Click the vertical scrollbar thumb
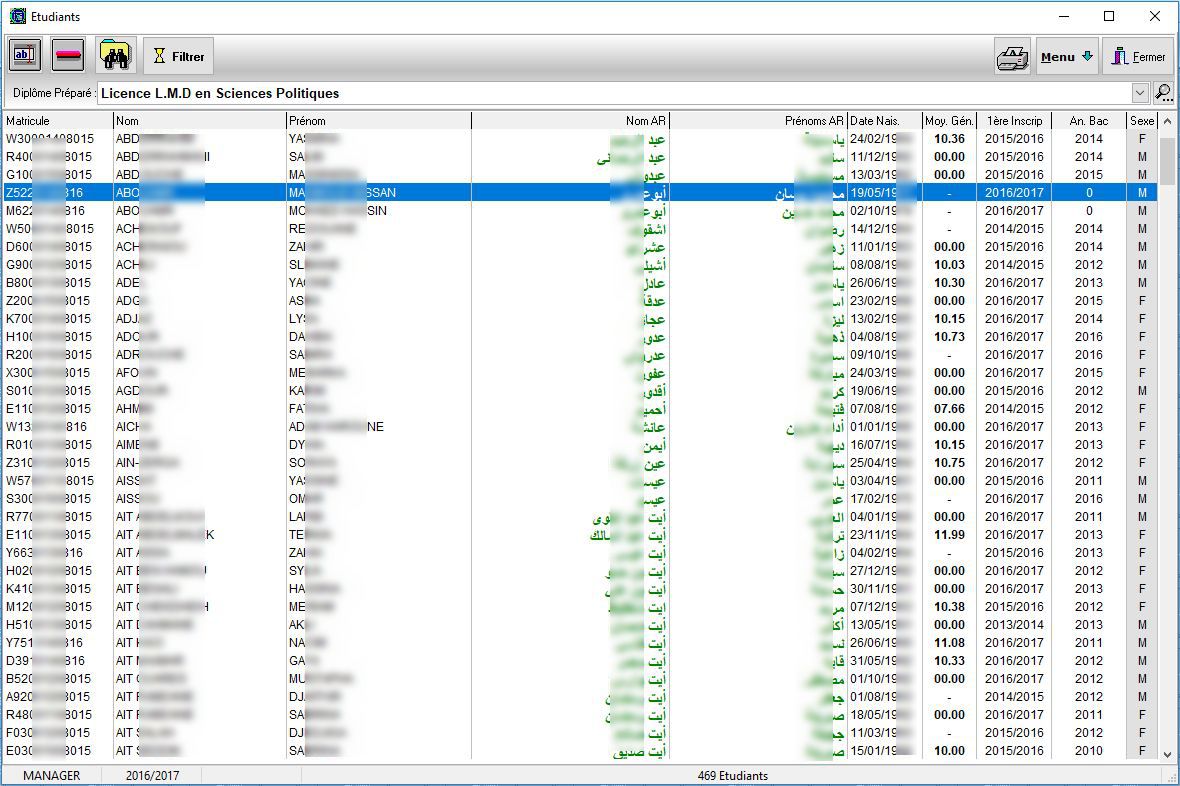The image size is (1180, 786). [x=1167, y=162]
